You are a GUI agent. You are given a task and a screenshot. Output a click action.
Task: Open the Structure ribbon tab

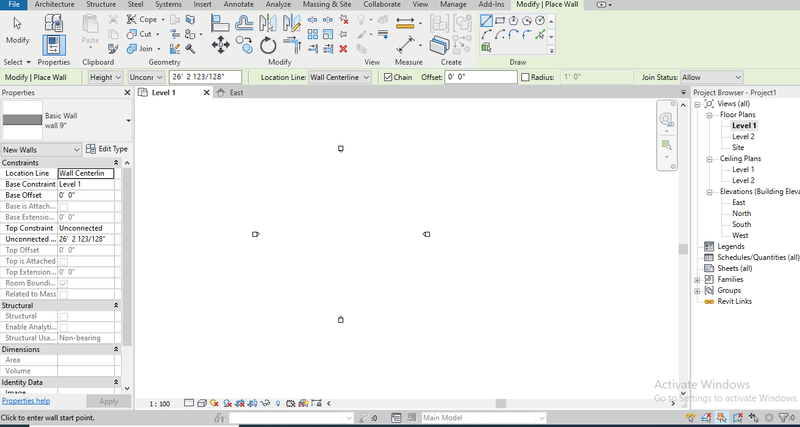pos(101,5)
